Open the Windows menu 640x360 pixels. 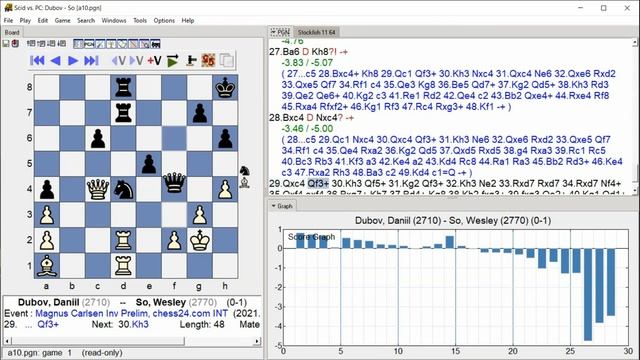point(114,20)
